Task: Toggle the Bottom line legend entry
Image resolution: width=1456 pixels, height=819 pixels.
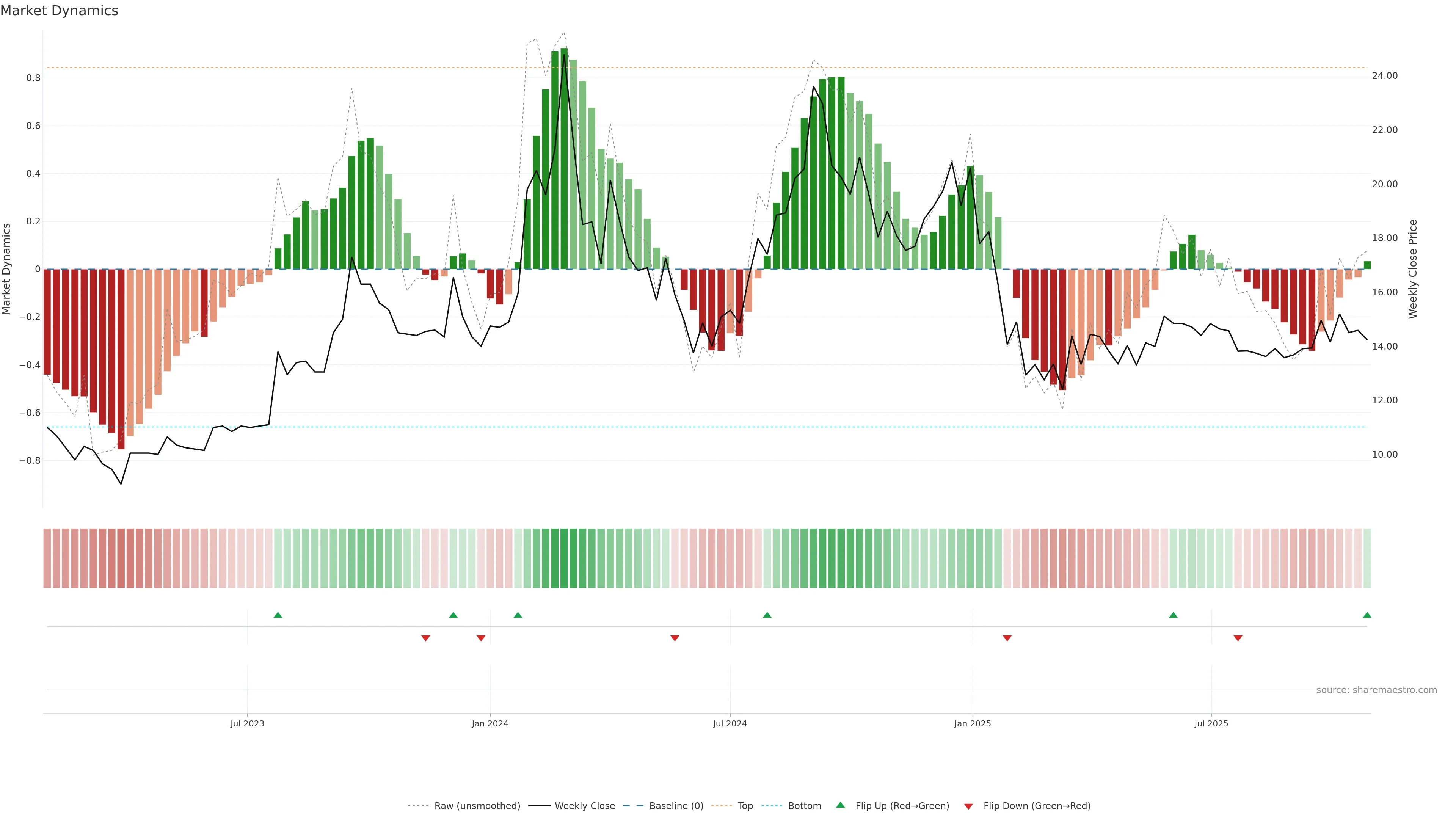Action: (x=804, y=806)
